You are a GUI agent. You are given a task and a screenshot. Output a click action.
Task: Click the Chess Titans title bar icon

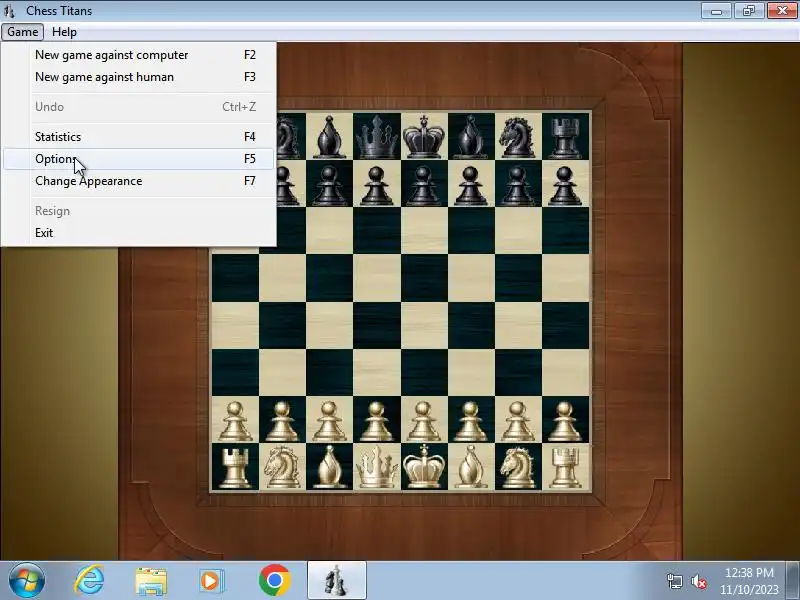9,10
